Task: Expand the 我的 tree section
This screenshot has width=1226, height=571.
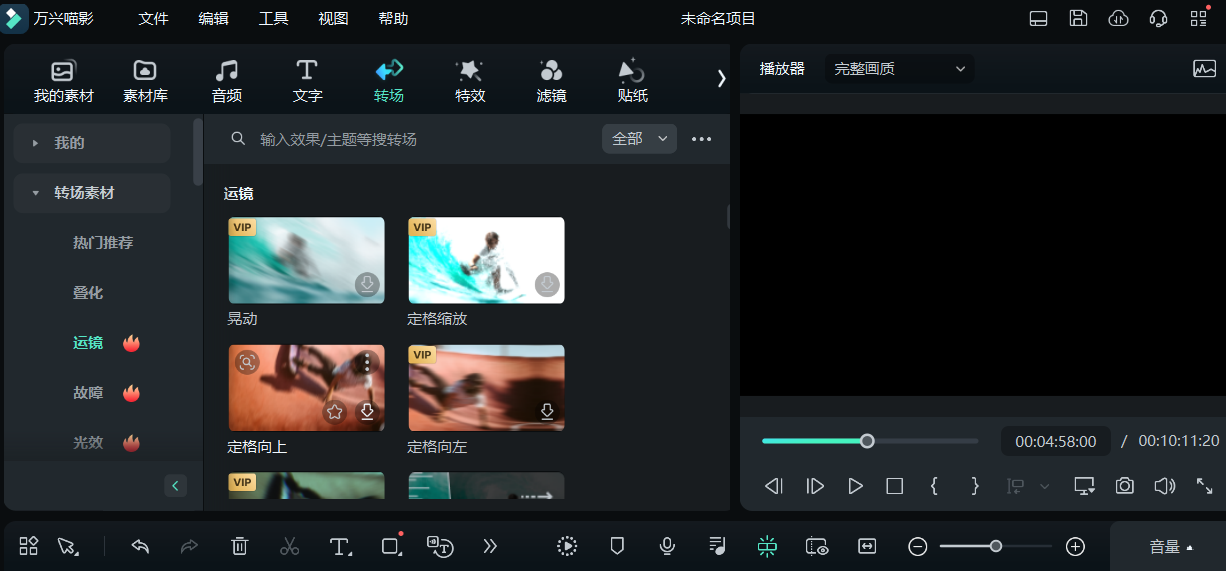Action: pyautogui.click(x=92, y=143)
